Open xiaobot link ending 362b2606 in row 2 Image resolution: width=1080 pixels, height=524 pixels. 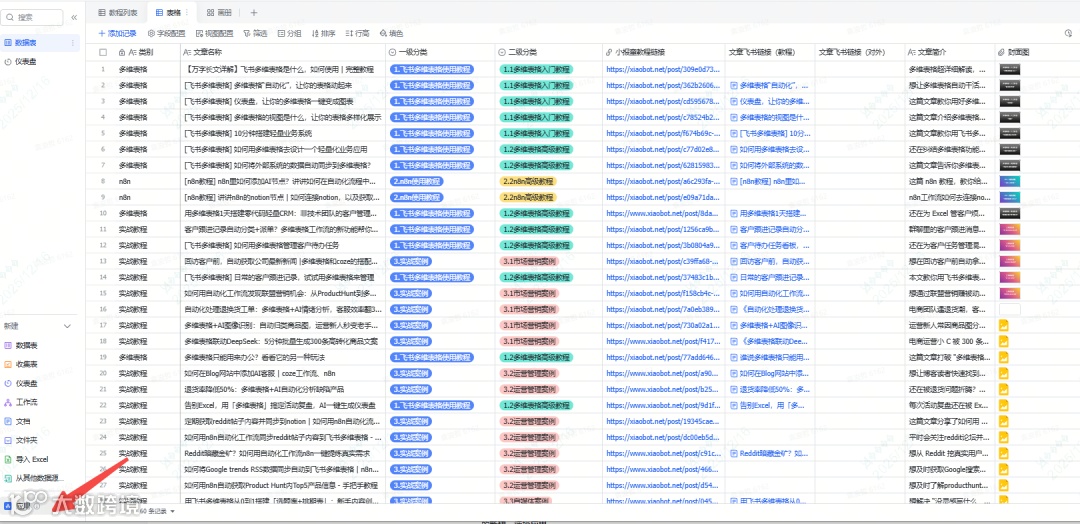coord(663,85)
